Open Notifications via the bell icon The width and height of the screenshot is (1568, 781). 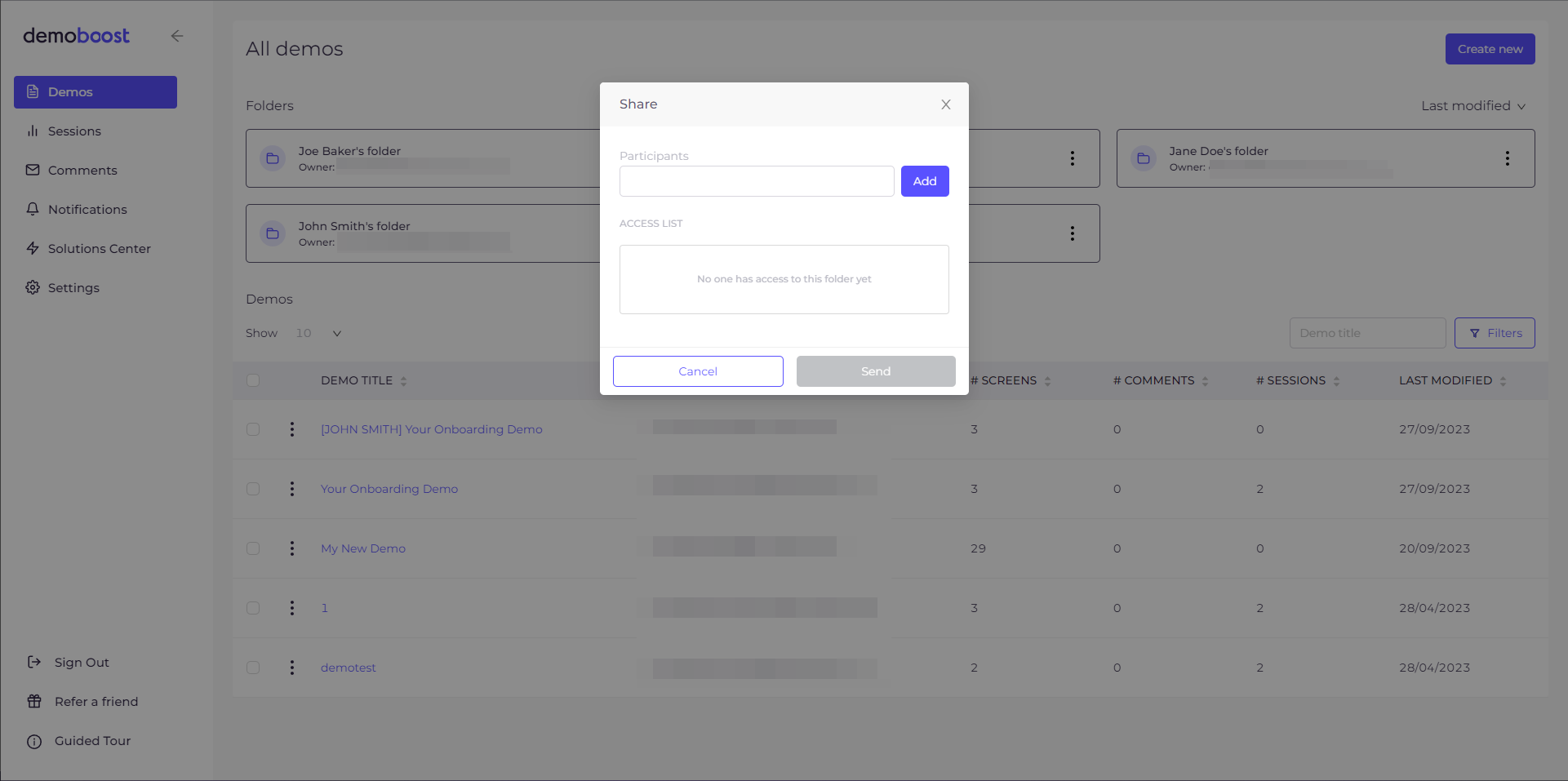pos(33,209)
